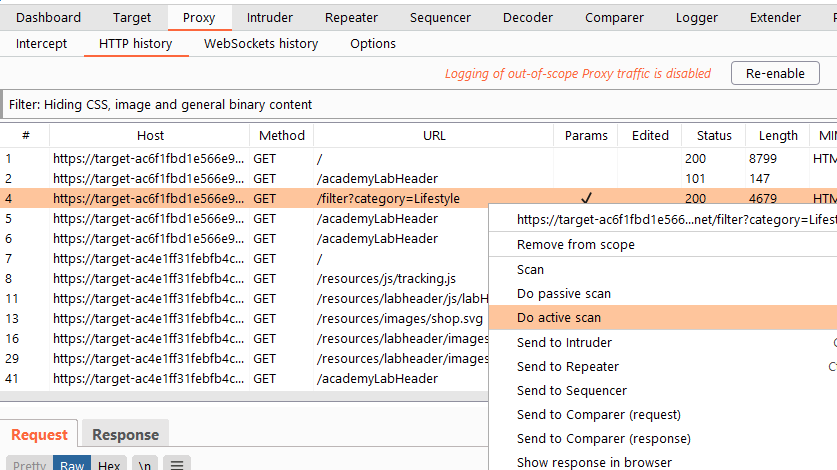The width and height of the screenshot is (837, 470).
Task: Choose Send to Sequencer
Action: (x=663, y=390)
